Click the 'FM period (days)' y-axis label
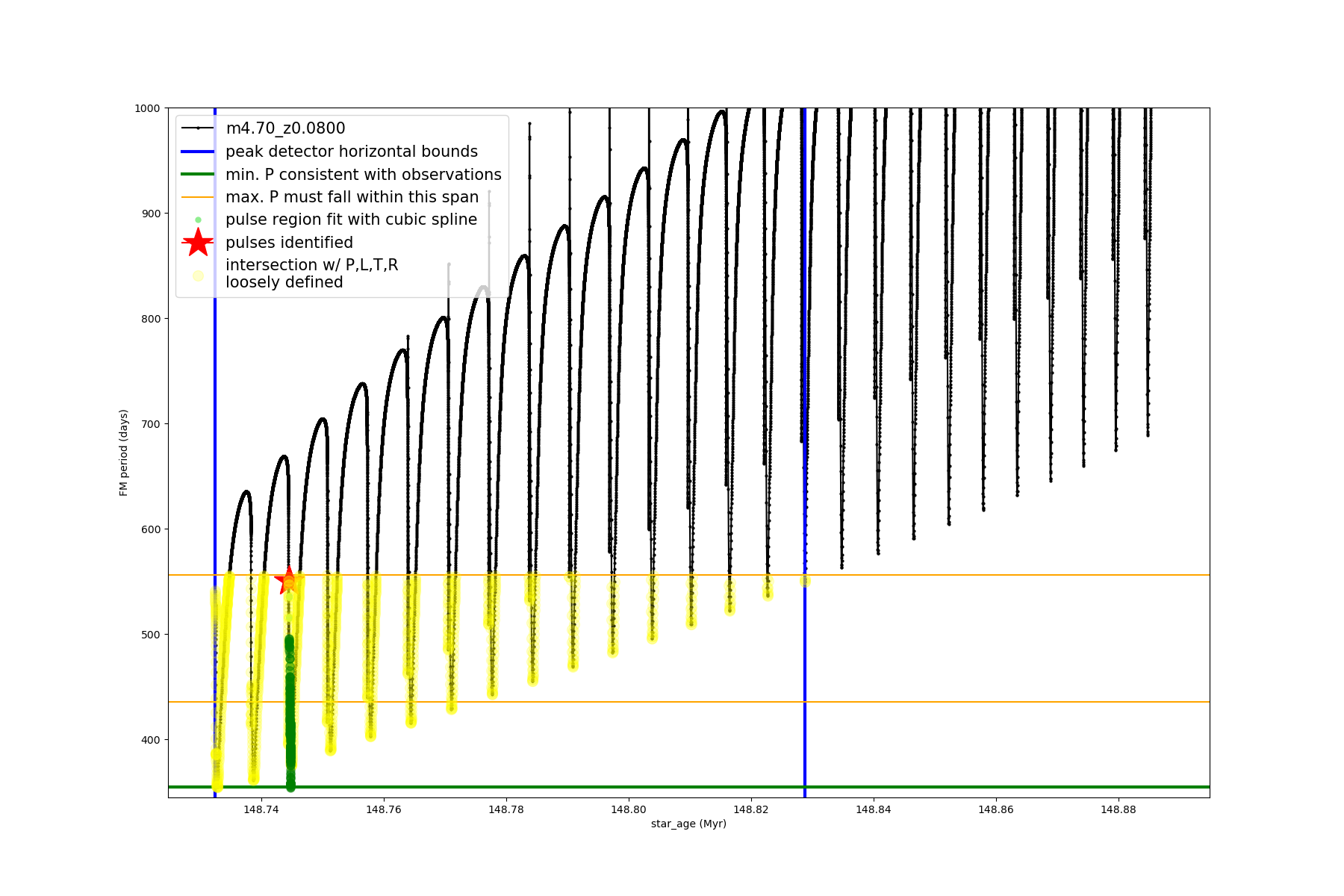 pos(124,452)
